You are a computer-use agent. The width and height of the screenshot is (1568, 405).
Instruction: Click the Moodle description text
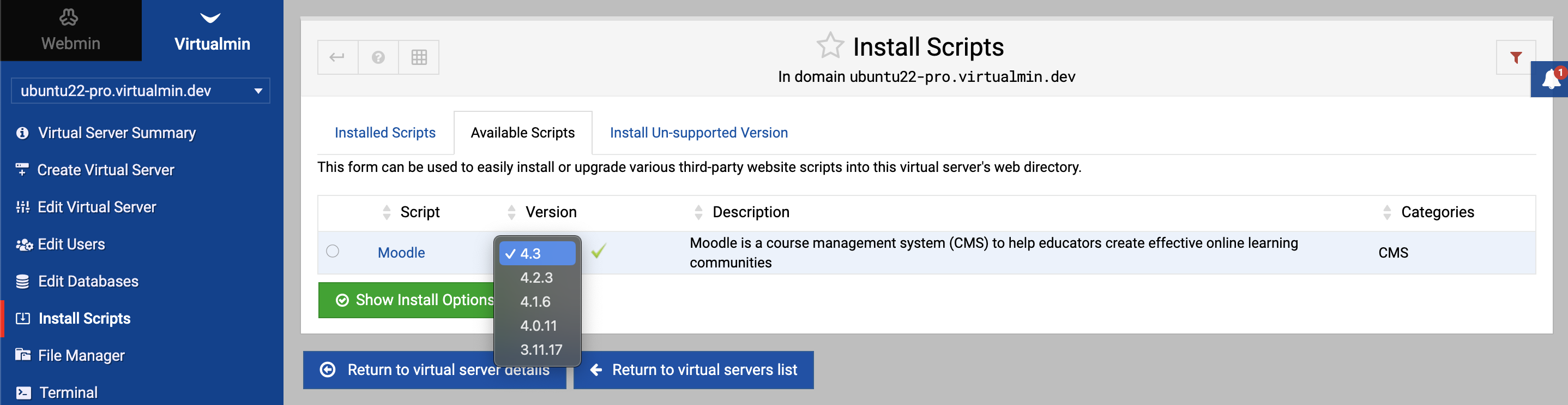(x=993, y=253)
